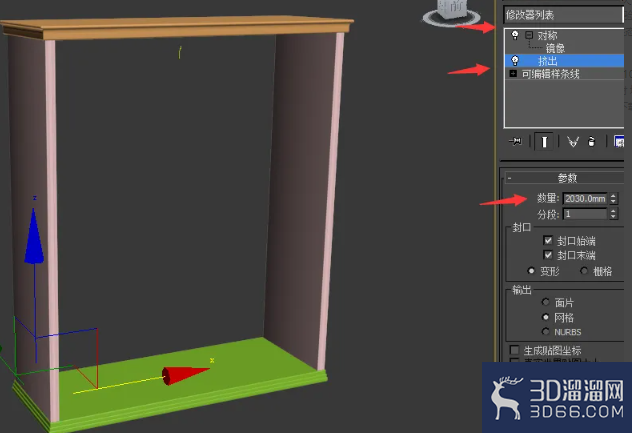The width and height of the screenshot is (632, 433).
Task: Increase the 数量 spinner value
Action: click(613, 196)
